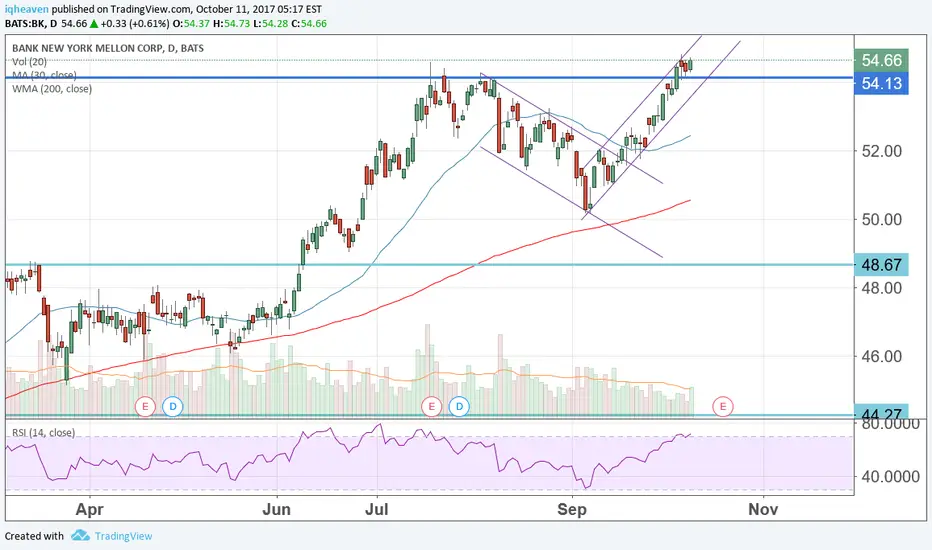Click the Nov label on time axis
The width and height of the screenshot is (932, 550).
tap(763, 510)
